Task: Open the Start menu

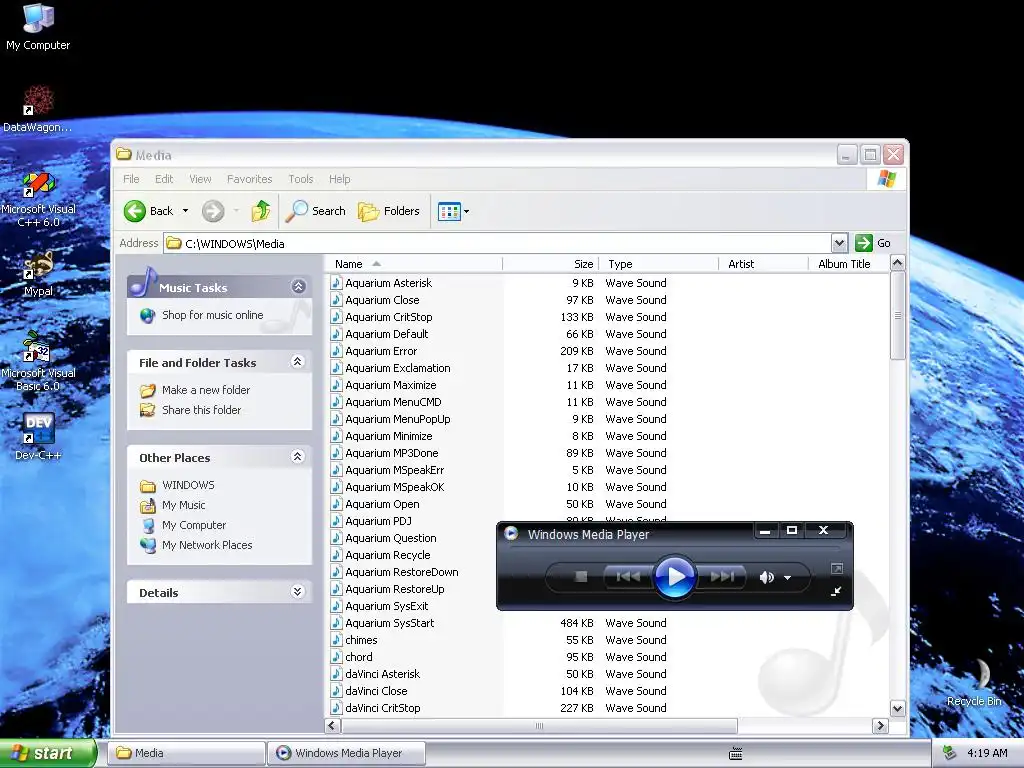Action: click(x=48, y=753)
